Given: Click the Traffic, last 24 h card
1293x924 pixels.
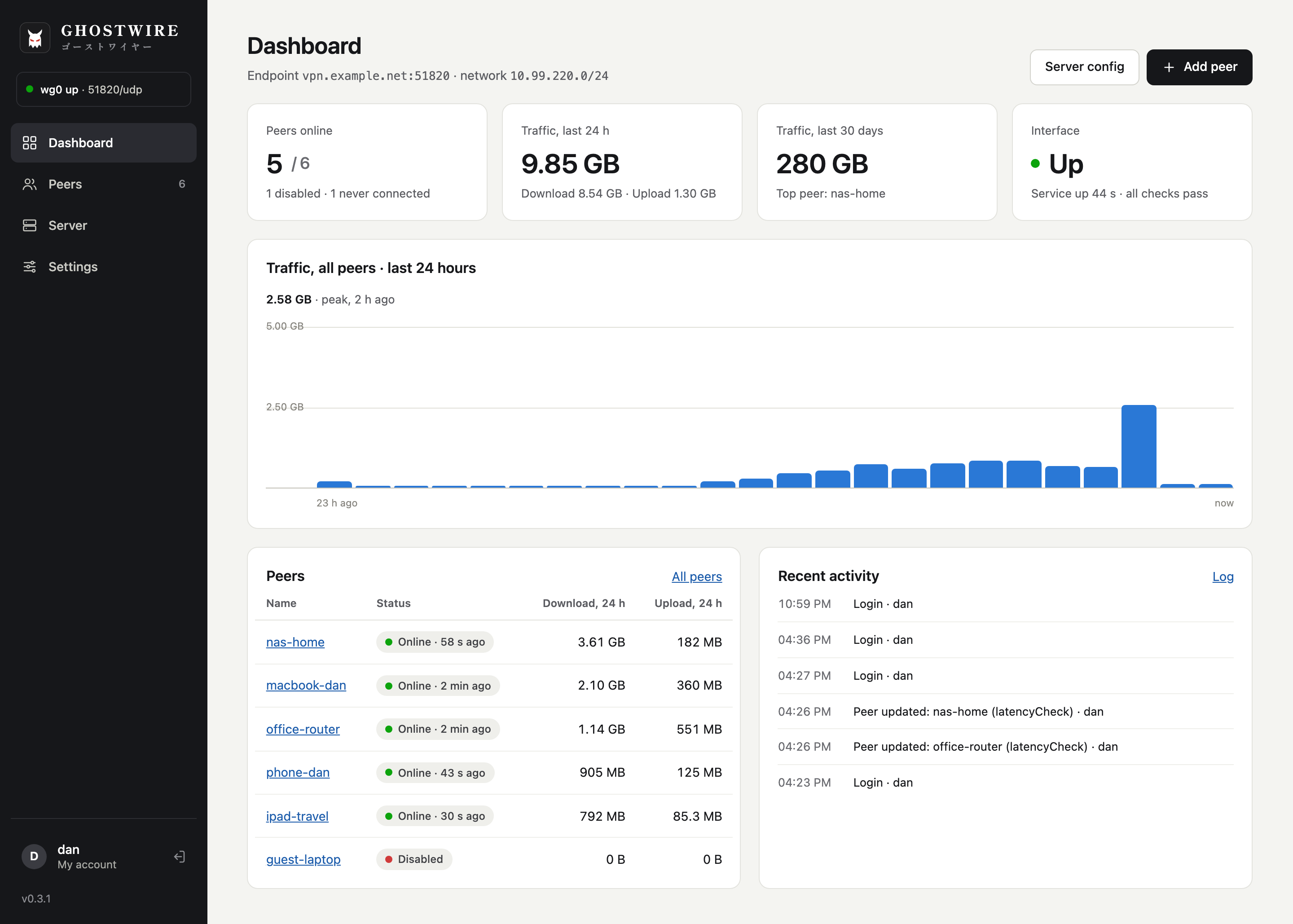Looking at the screenshot, I should [622, 162].
